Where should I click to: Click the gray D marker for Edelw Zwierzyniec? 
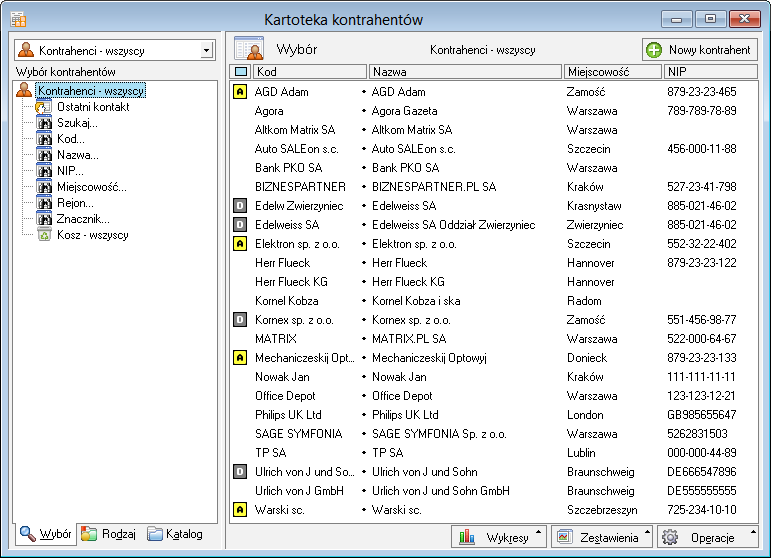tap(240, 206)
